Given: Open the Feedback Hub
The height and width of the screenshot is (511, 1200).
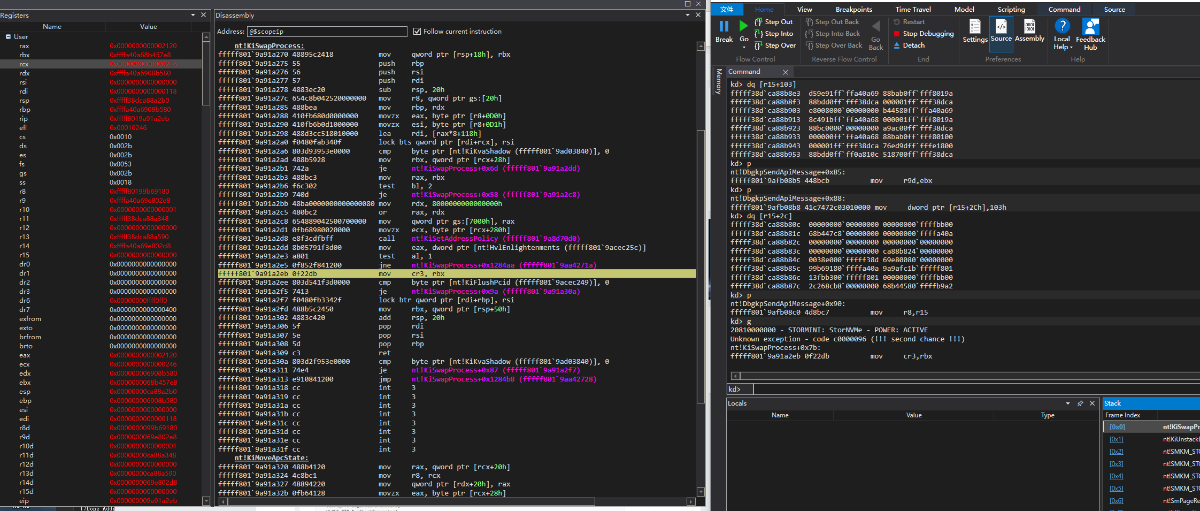Looking at the screenshot, I should 1090,32.
